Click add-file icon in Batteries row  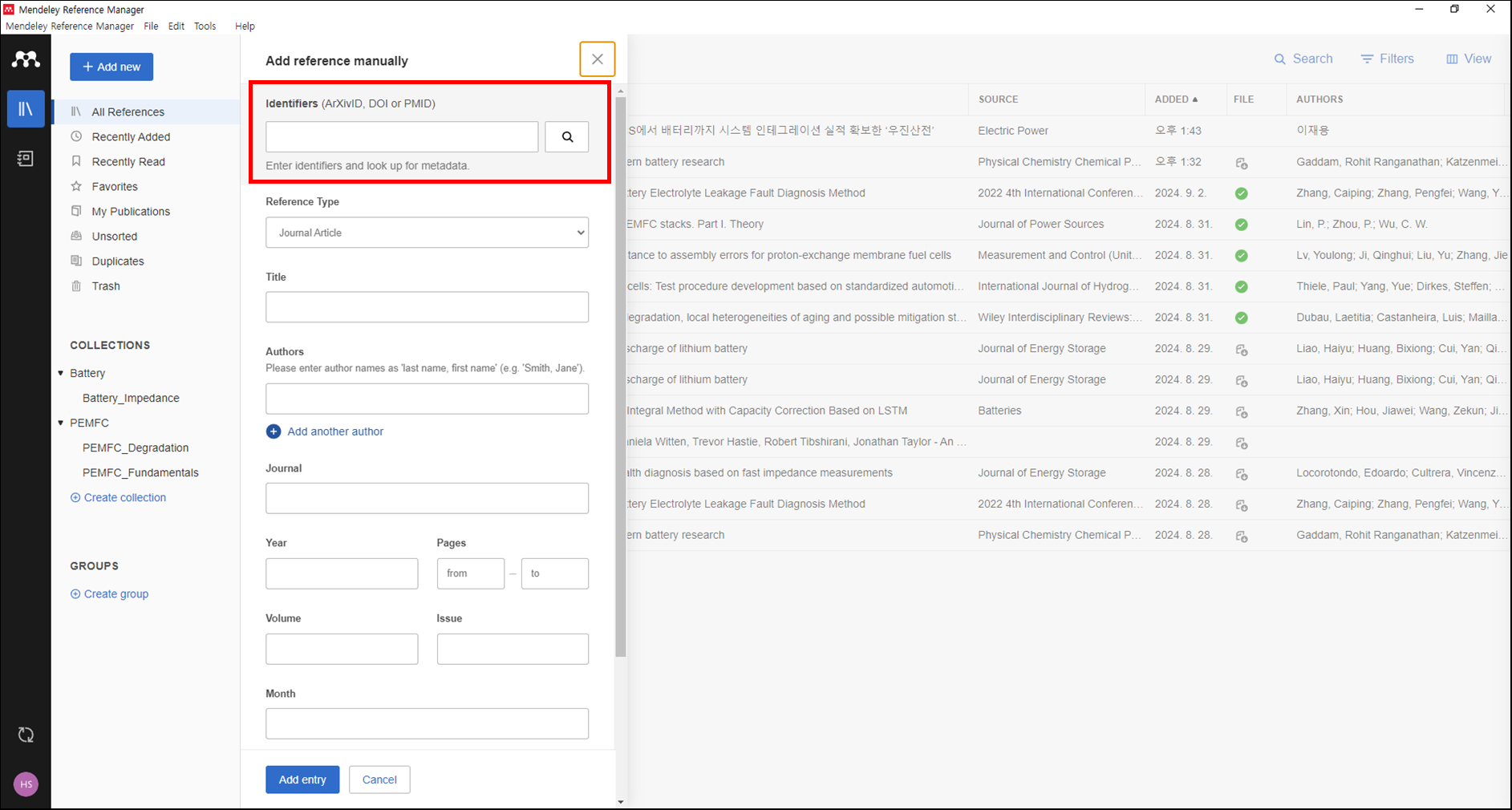(1242, 411)
